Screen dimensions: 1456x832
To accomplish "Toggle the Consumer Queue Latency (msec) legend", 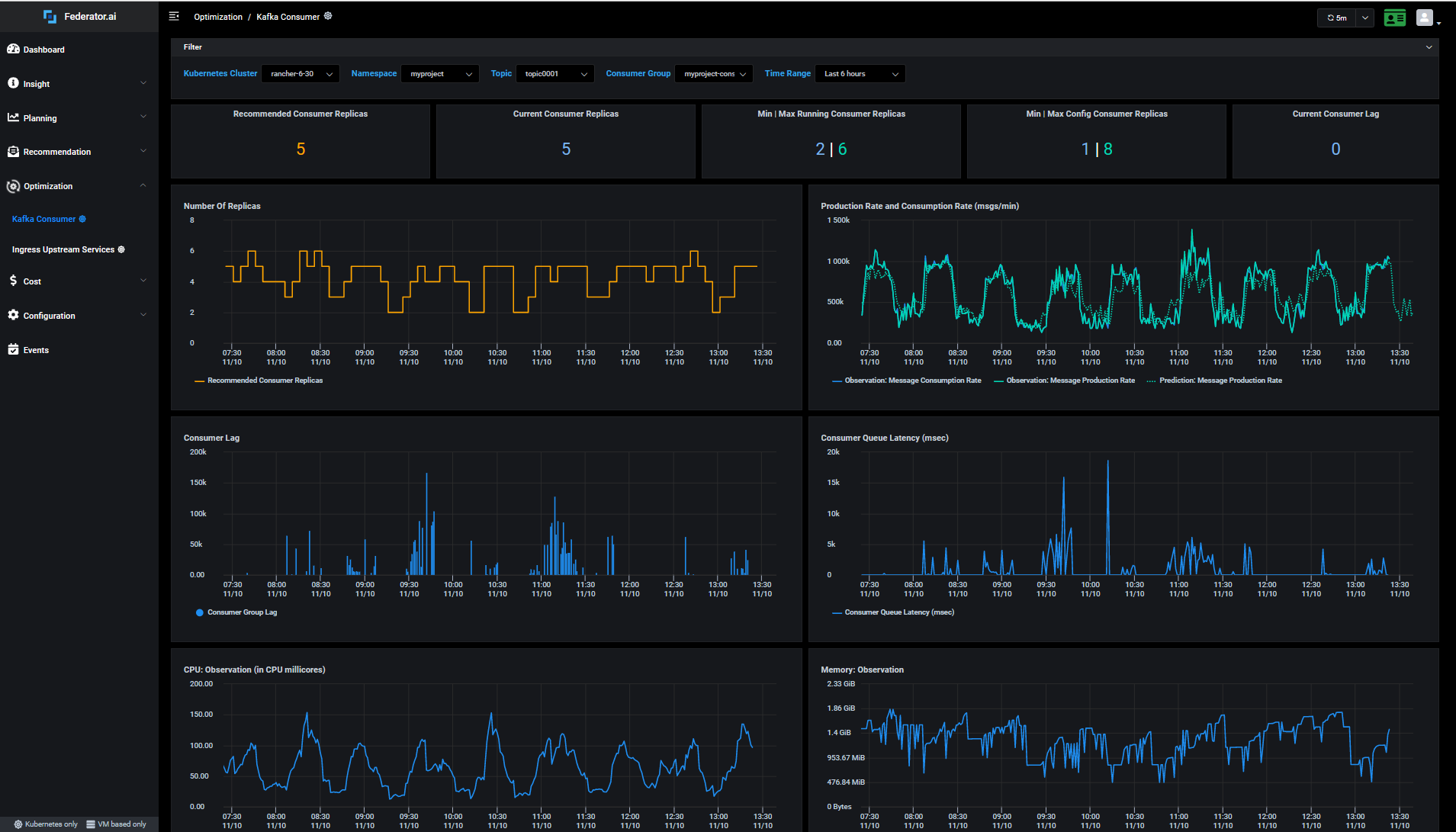I will (x=893, y=612).
